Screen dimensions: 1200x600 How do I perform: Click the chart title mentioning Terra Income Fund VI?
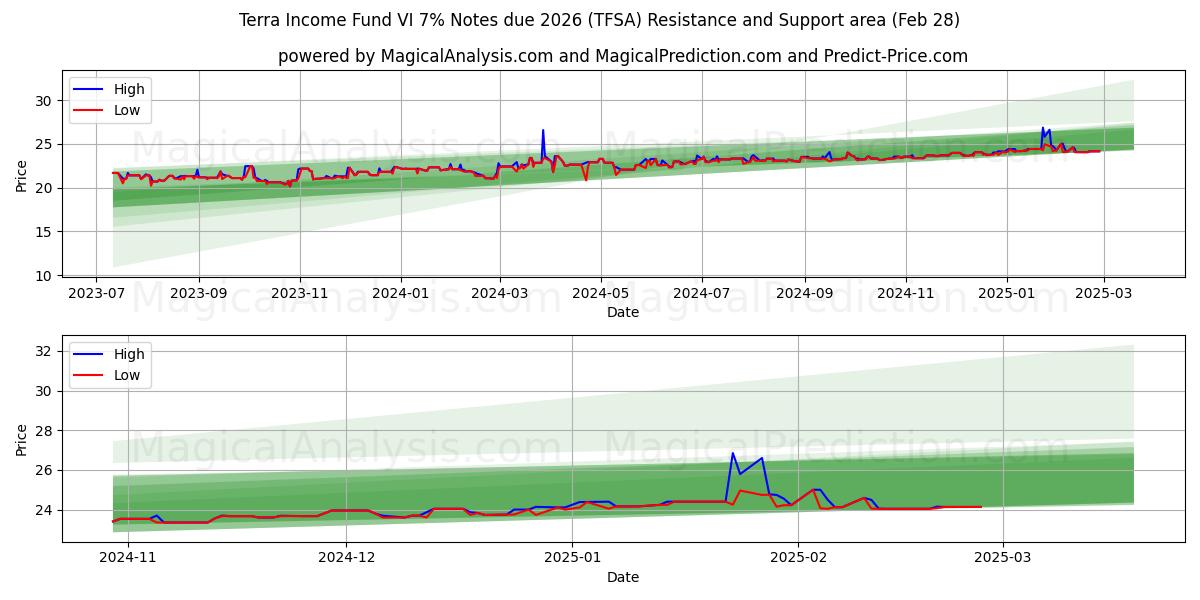[x=600, y=20]
